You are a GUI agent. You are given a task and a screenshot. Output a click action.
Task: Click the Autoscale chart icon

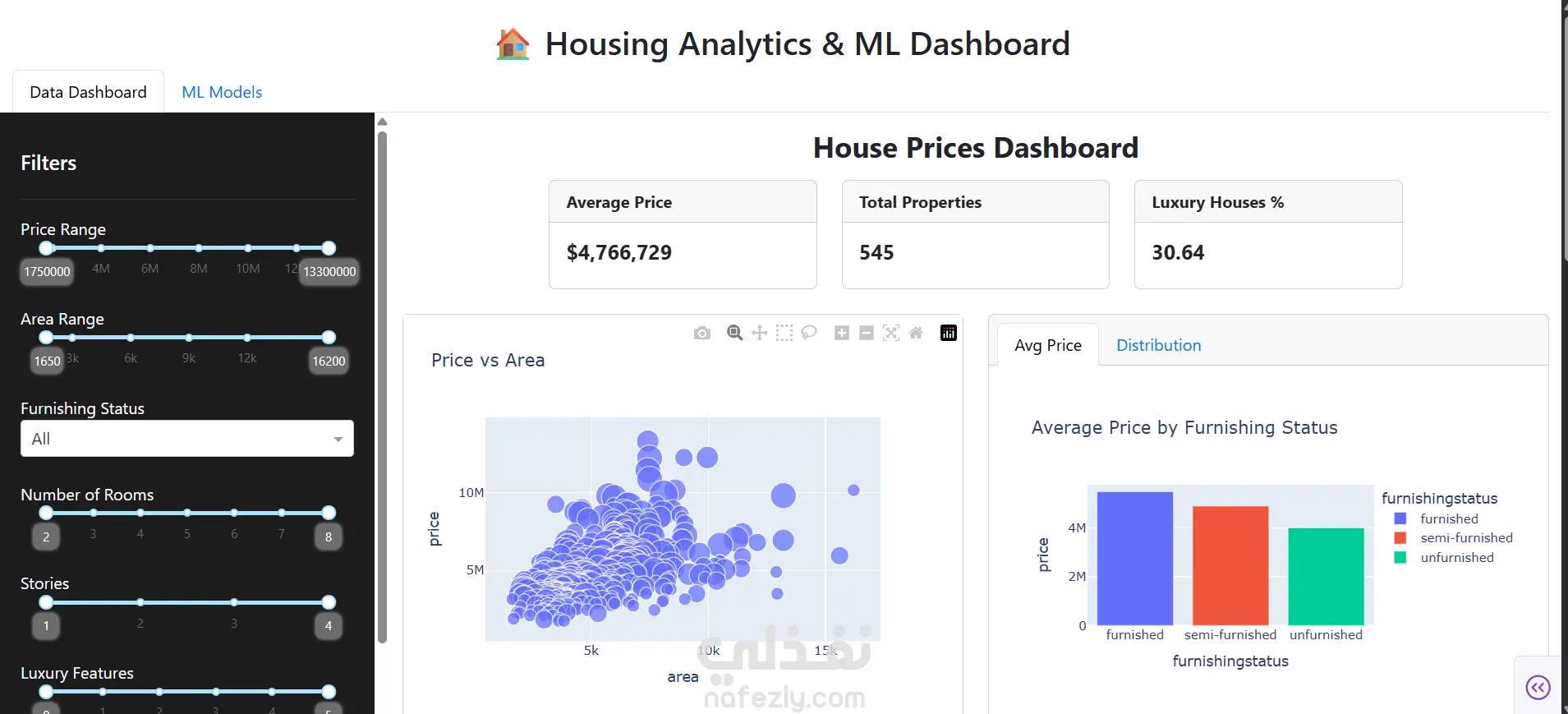pos(891,333)
